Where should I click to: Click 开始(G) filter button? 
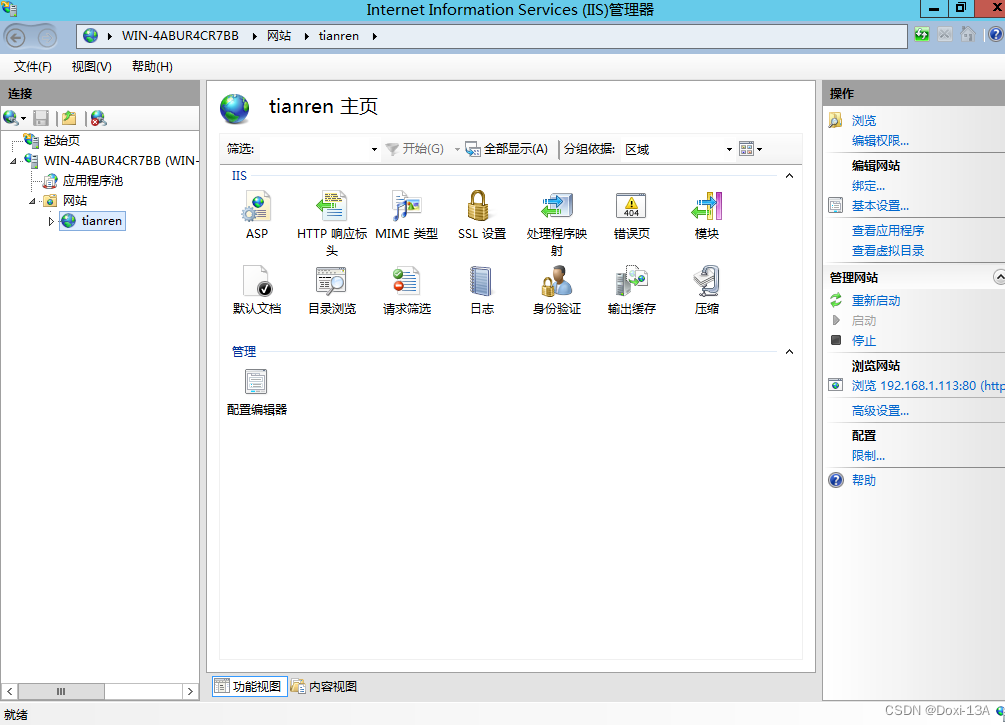coord(415,149)
